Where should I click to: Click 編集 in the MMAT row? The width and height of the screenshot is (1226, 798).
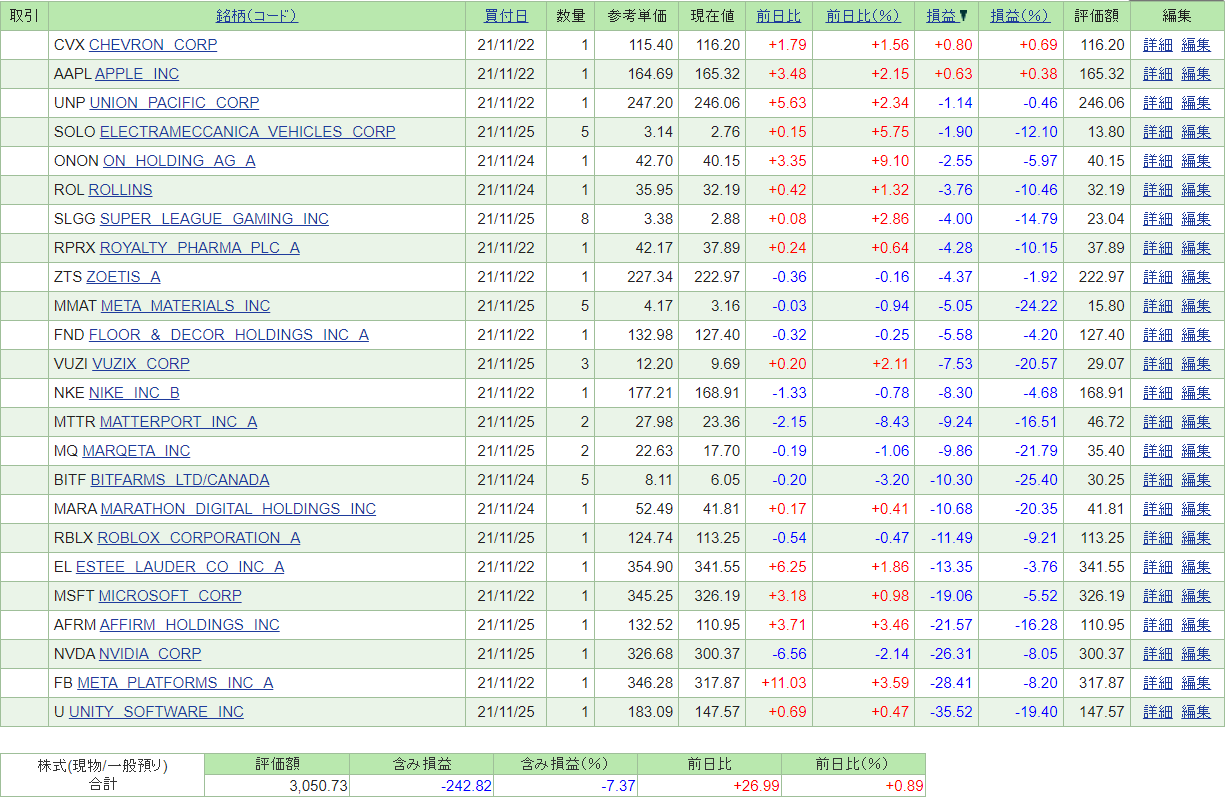[1196, 306]
